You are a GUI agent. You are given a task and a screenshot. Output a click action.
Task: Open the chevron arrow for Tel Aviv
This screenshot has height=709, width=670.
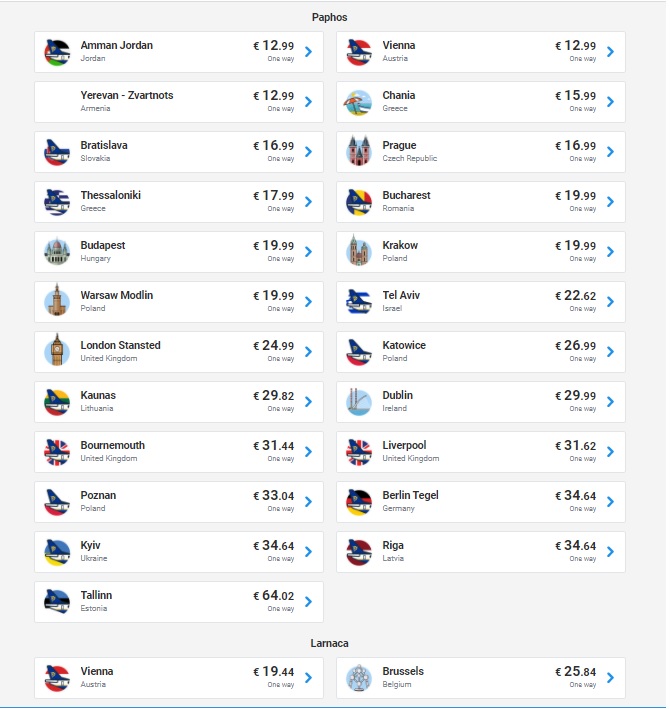pos(610,302)
